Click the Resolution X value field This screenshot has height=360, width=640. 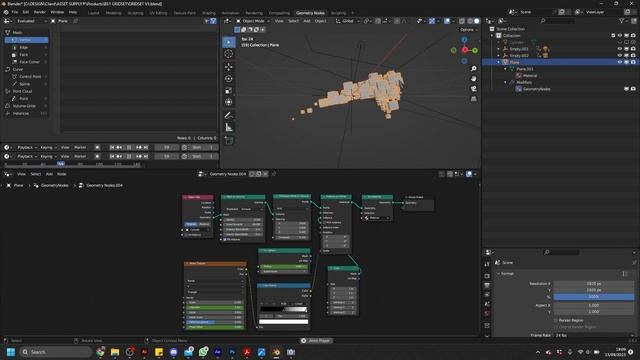point(594,284)
